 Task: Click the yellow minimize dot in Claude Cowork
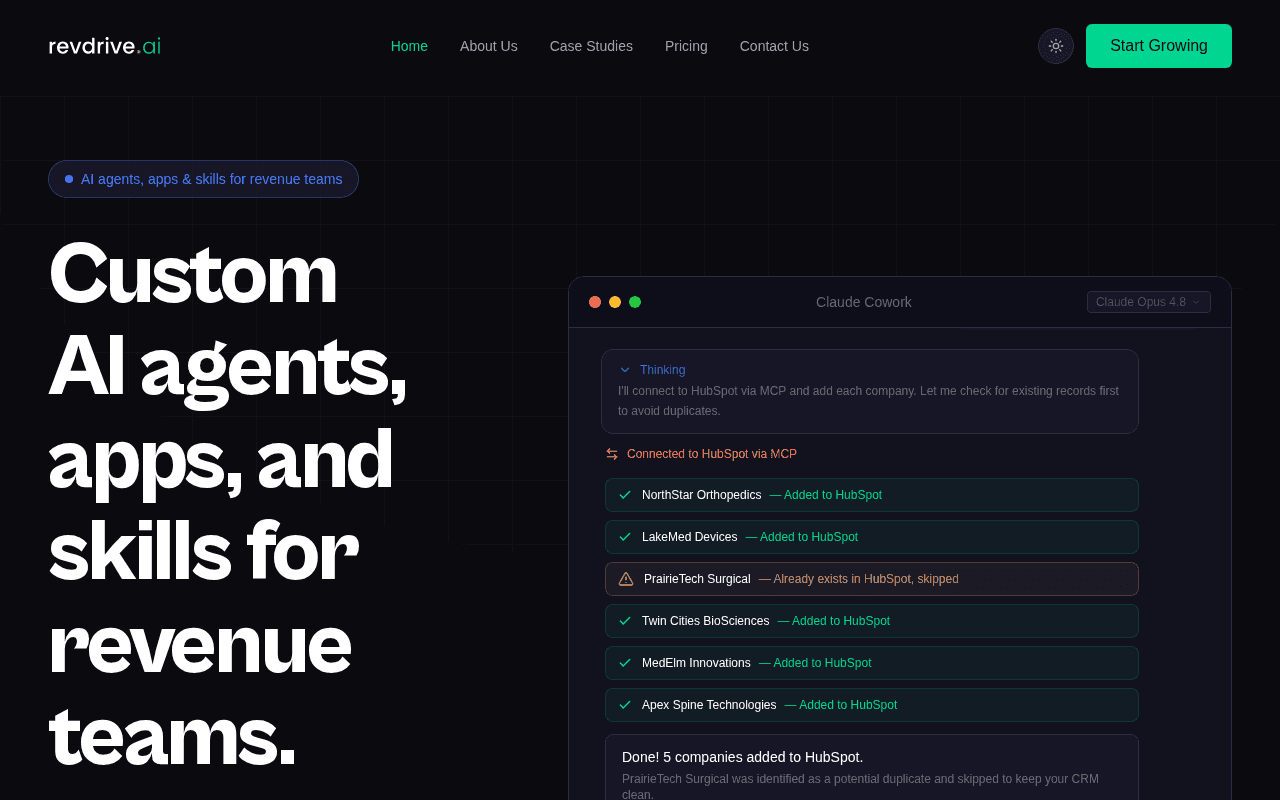click(615, 302)
